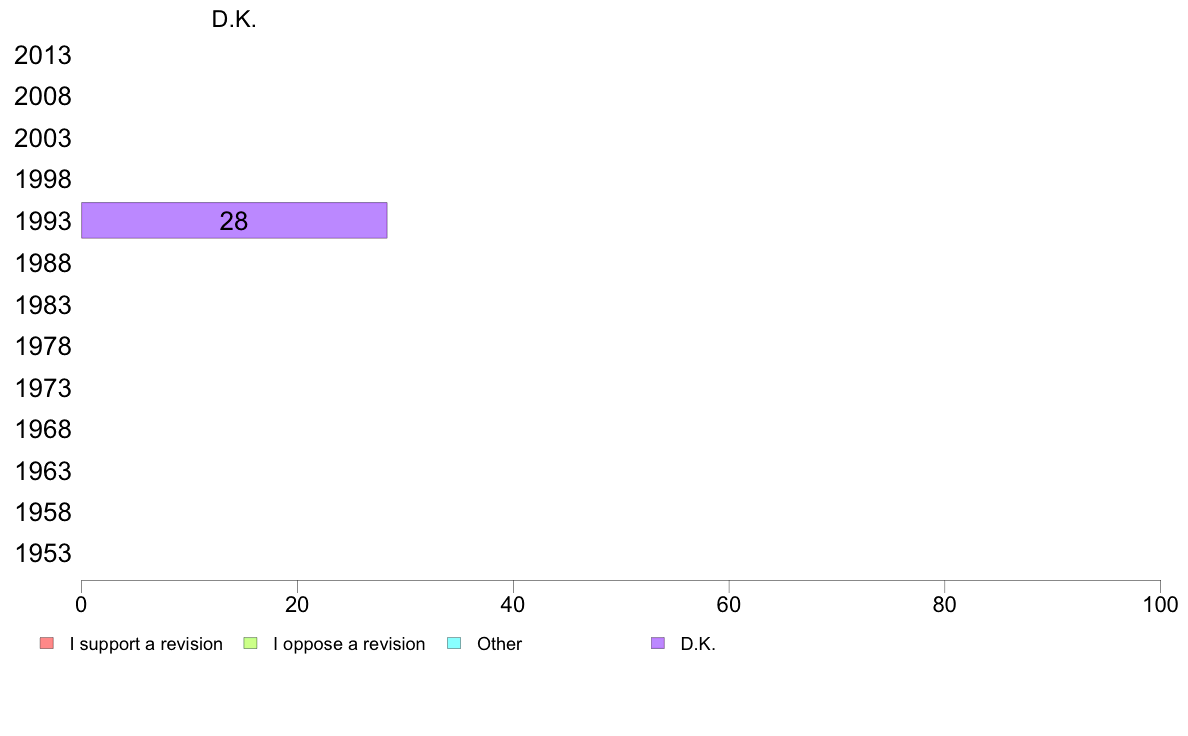Select the 2013 year label
The image size is (1188, 736).
coord(42,55)
